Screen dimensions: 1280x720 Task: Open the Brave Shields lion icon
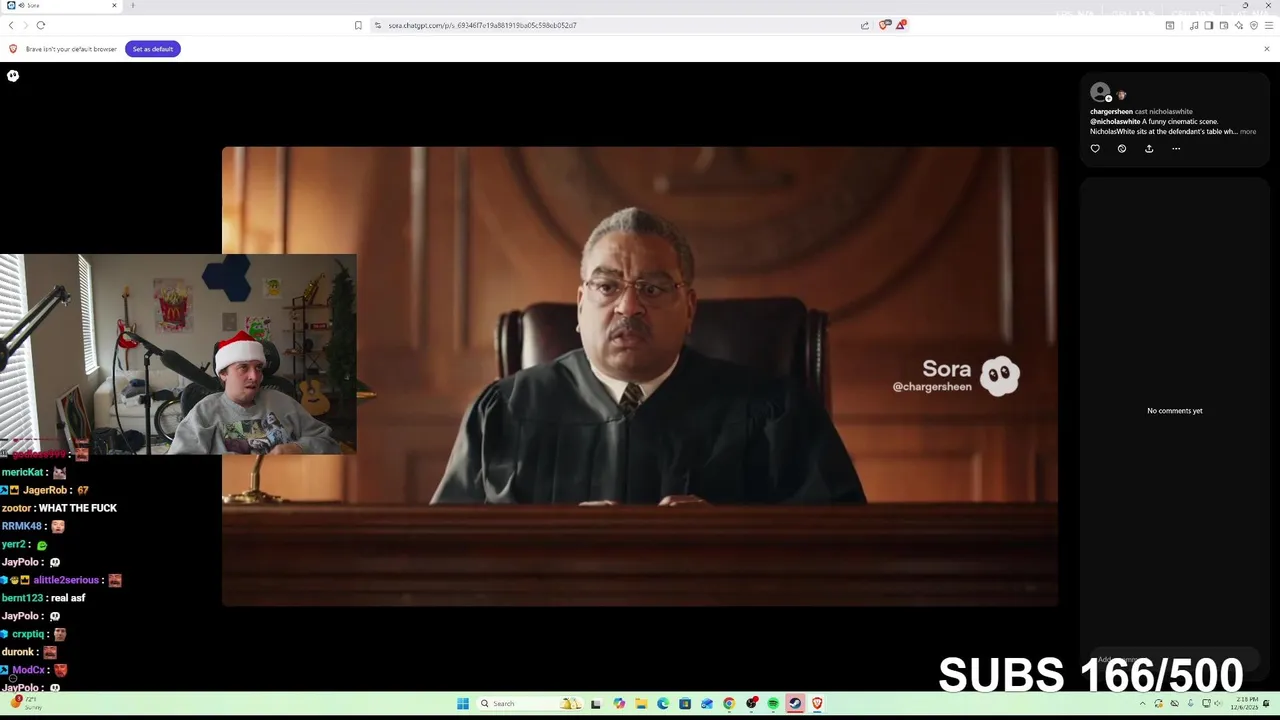884,25
